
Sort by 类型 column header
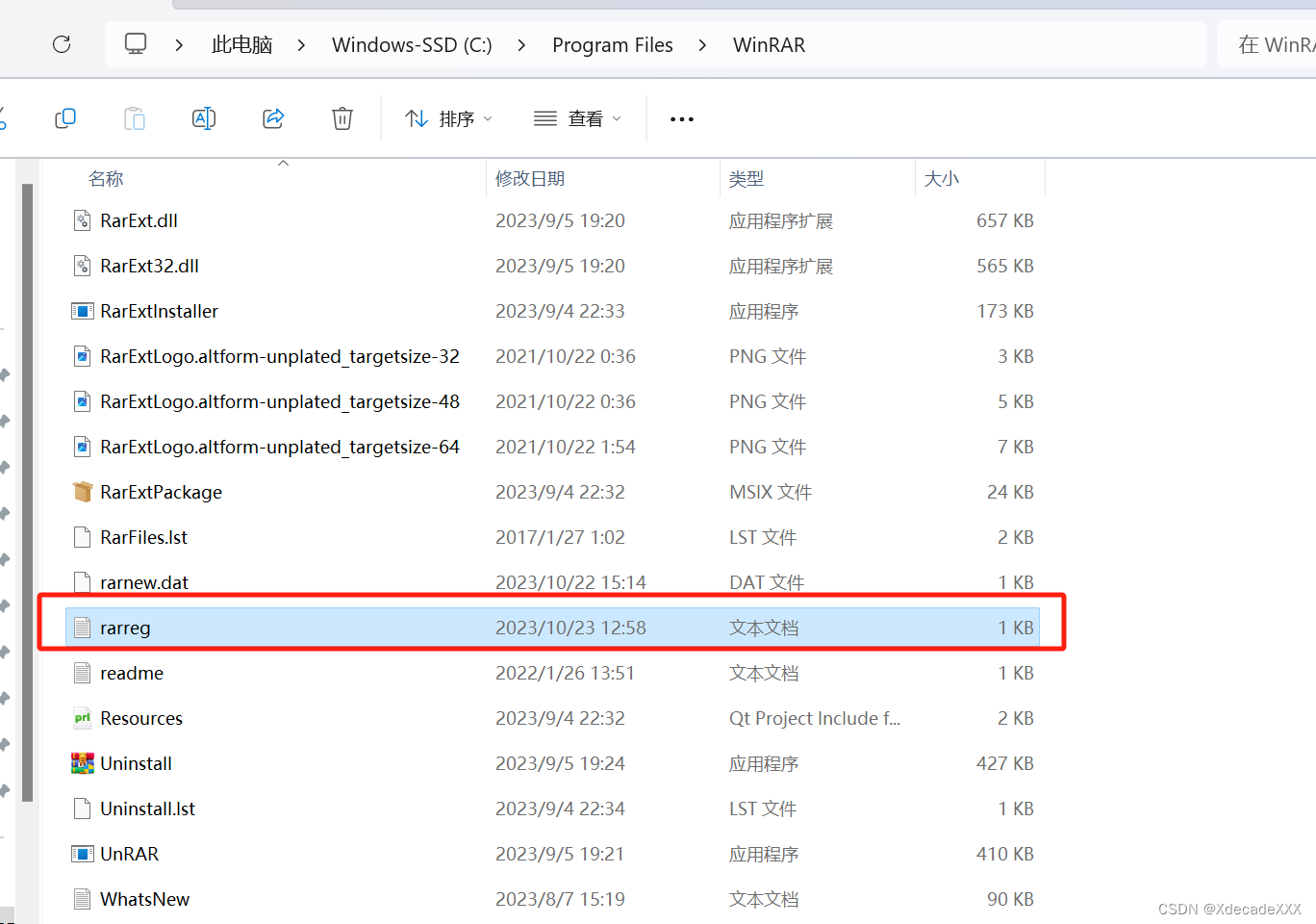(747, 179)
